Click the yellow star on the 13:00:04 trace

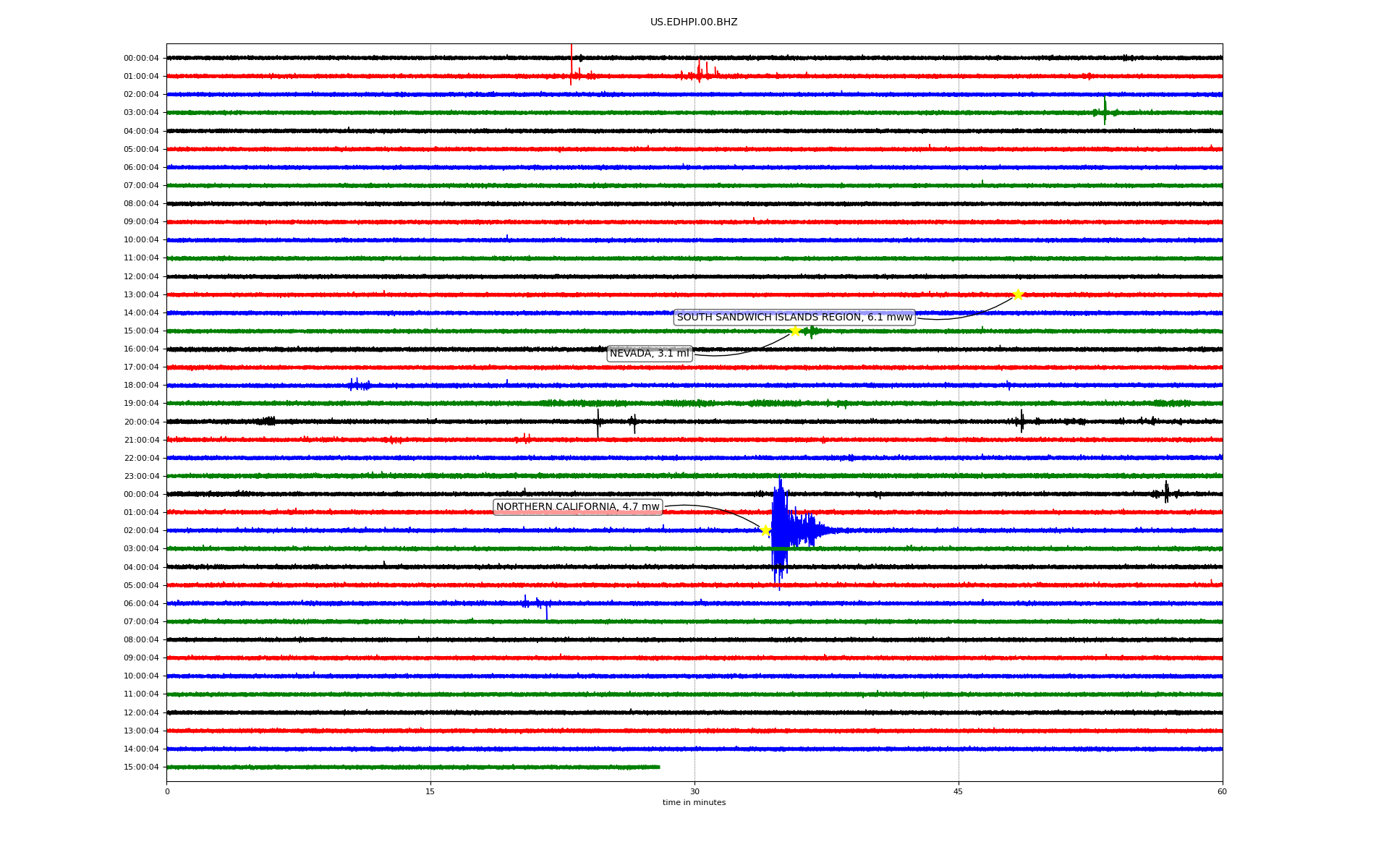pyautogui.click(x=1018, y=294)
